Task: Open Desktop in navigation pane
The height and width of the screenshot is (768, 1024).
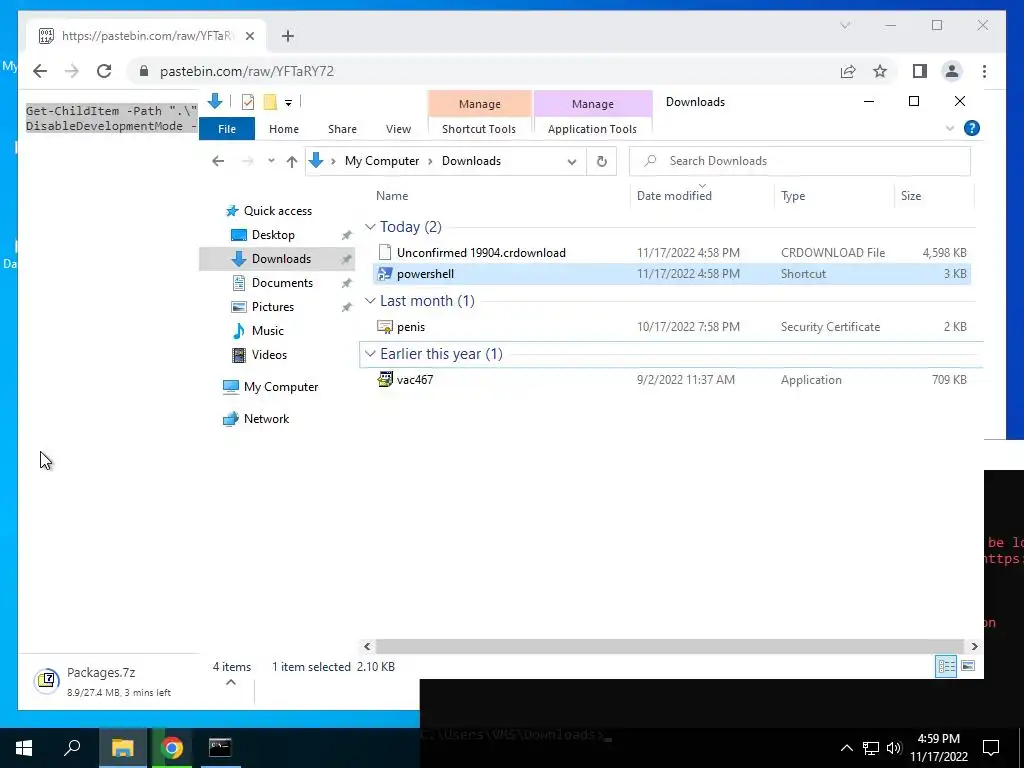Action: click(x=273, y=235)
